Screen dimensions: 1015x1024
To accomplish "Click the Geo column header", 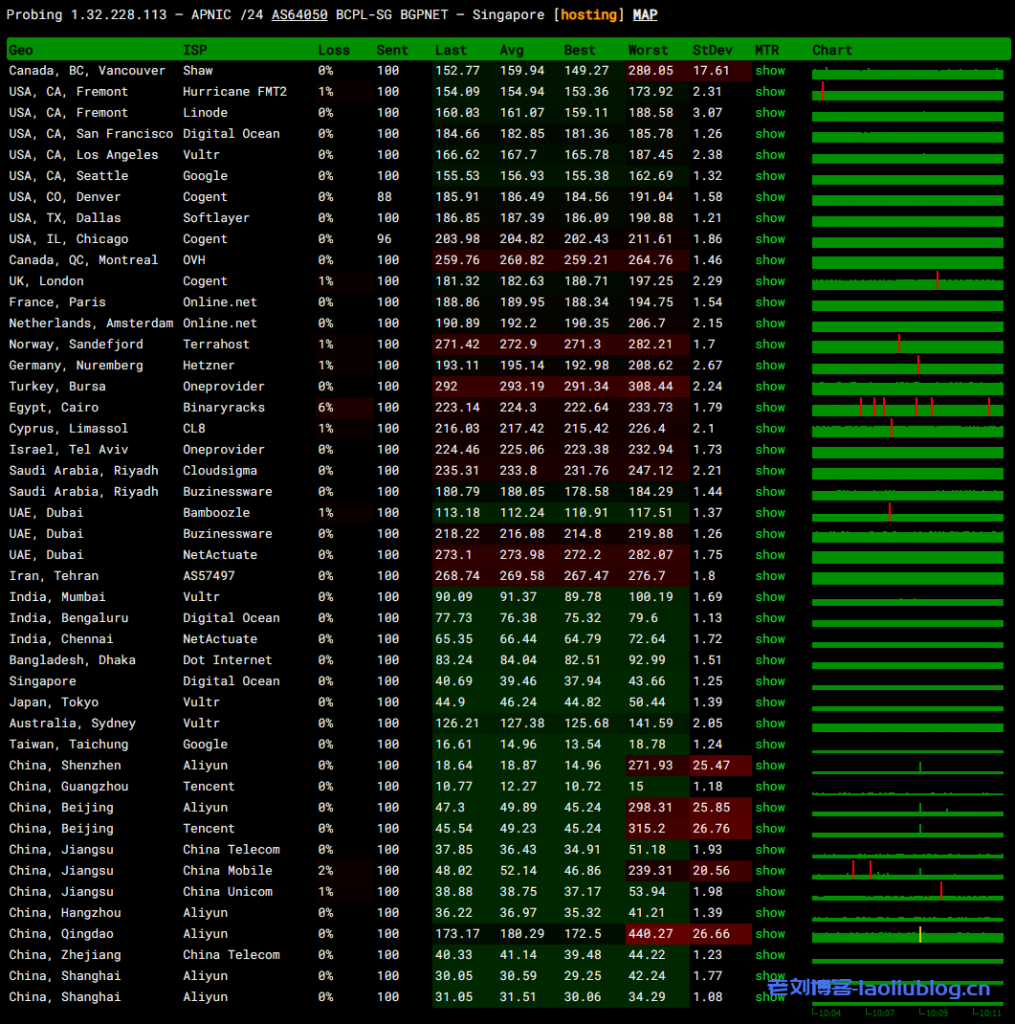I will click(21, 50).
